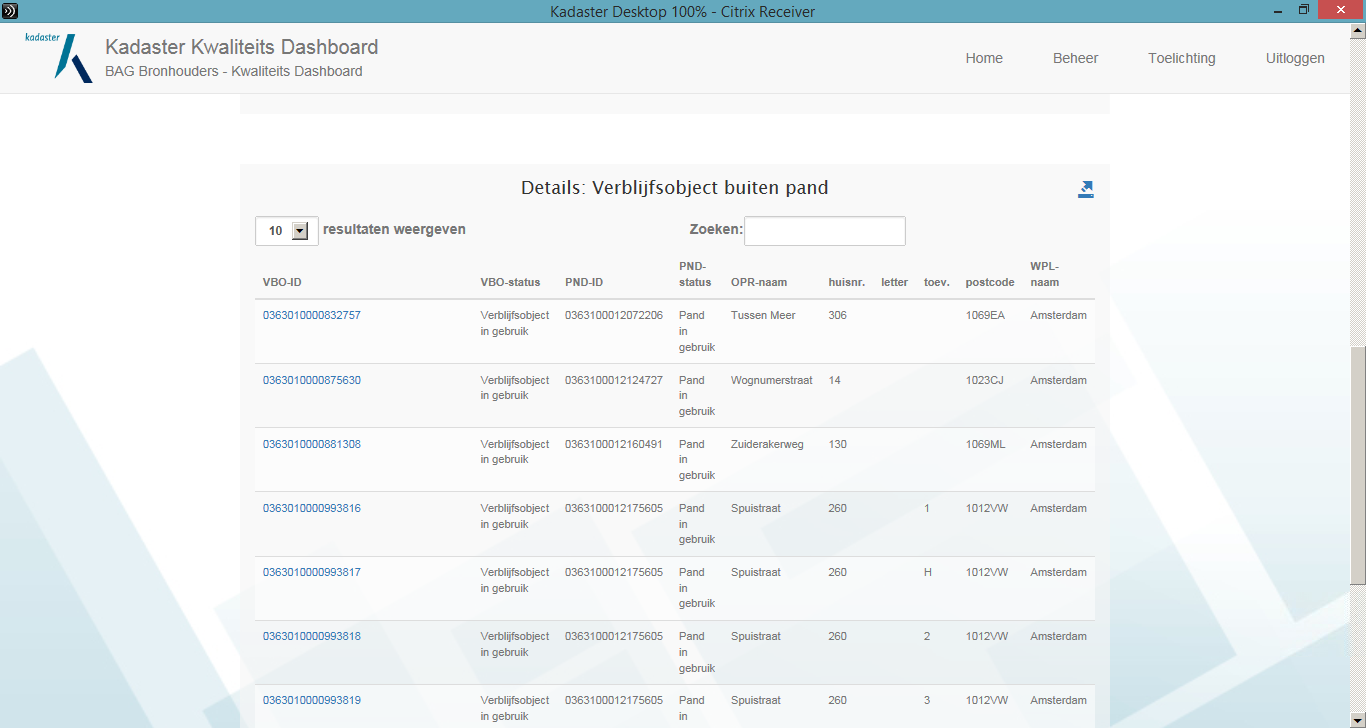
Task: Click Uitloggen to log out
Action: tap(1295, 58)
